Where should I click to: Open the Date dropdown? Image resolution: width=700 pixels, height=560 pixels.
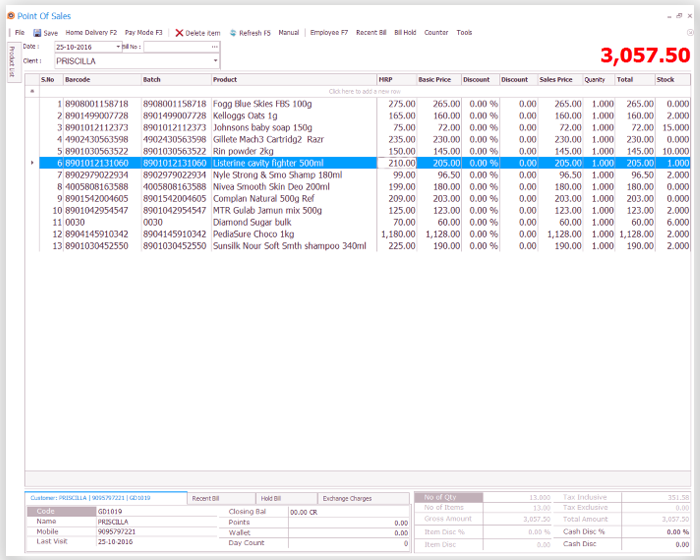click(118, 47)
